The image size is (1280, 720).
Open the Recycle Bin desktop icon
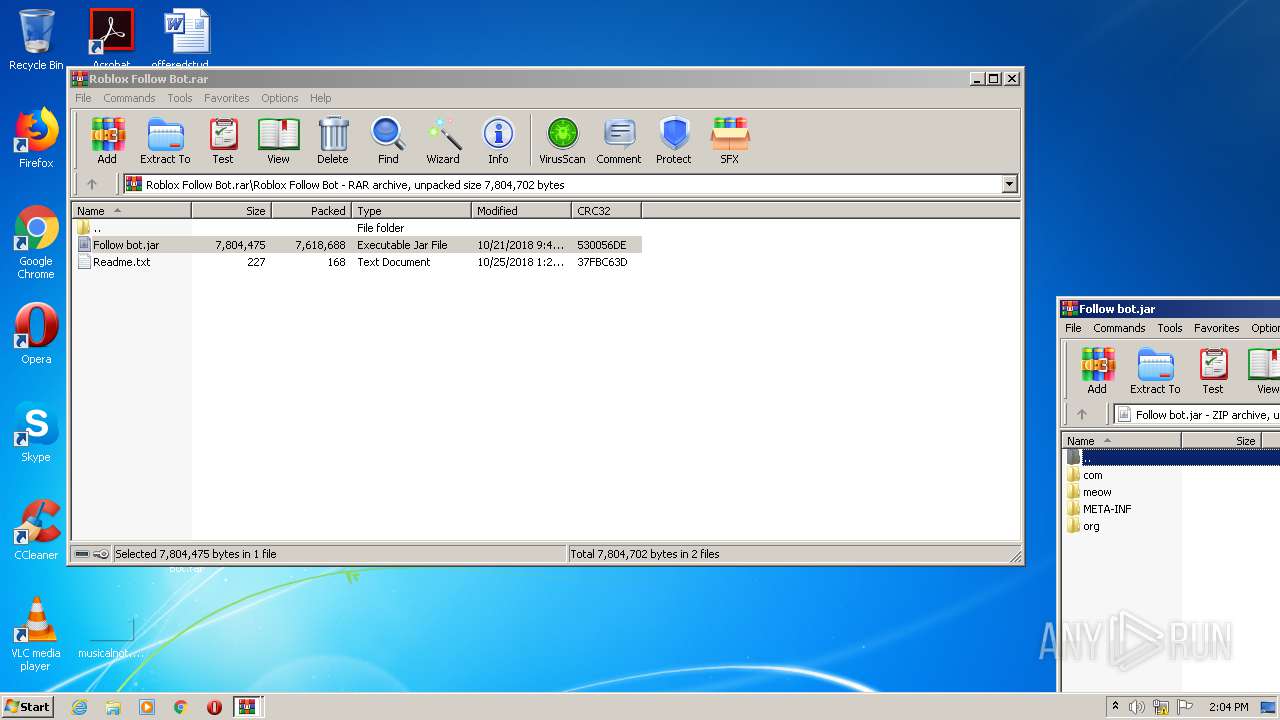click(36, 40)
